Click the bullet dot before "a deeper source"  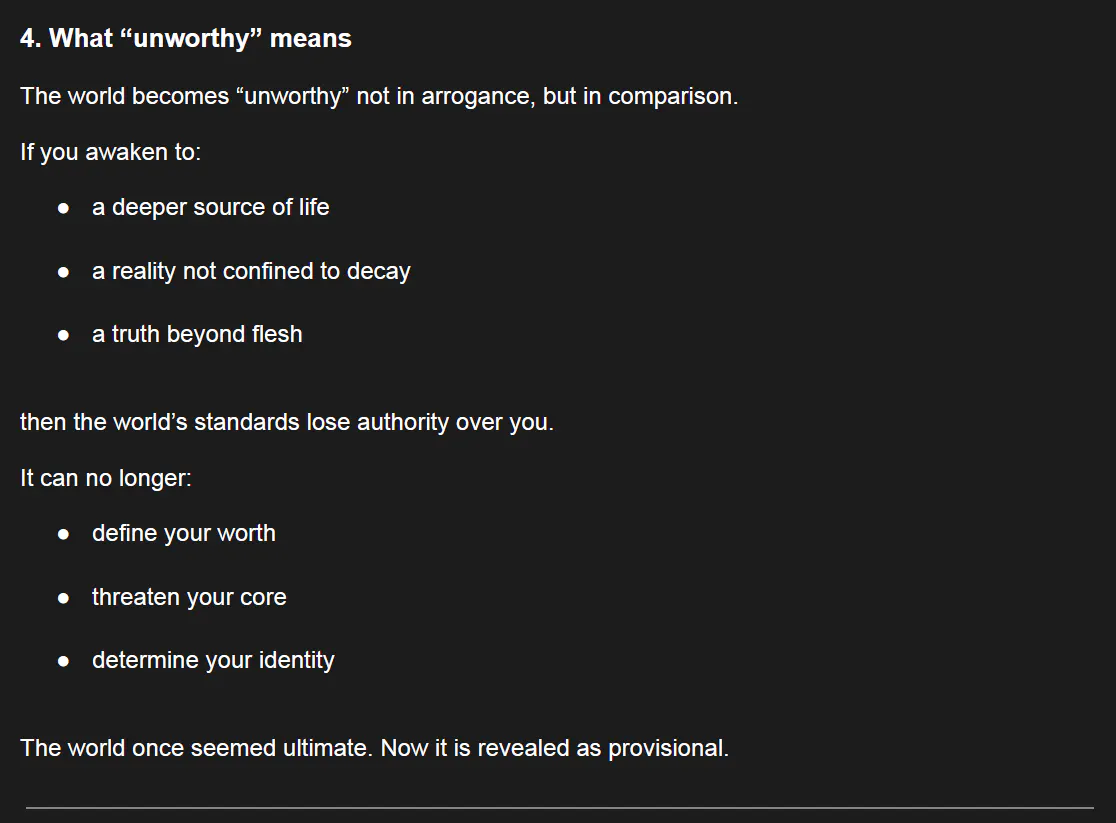pos(64,208)
